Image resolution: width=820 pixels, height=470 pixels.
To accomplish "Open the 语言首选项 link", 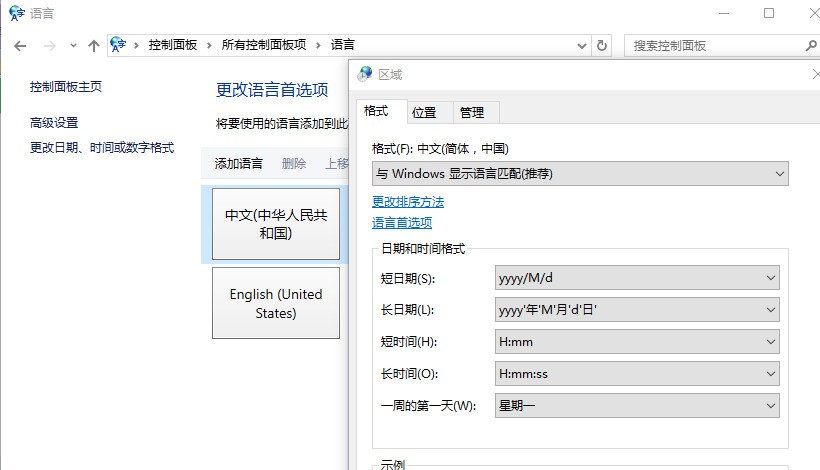I will (402, 222).
